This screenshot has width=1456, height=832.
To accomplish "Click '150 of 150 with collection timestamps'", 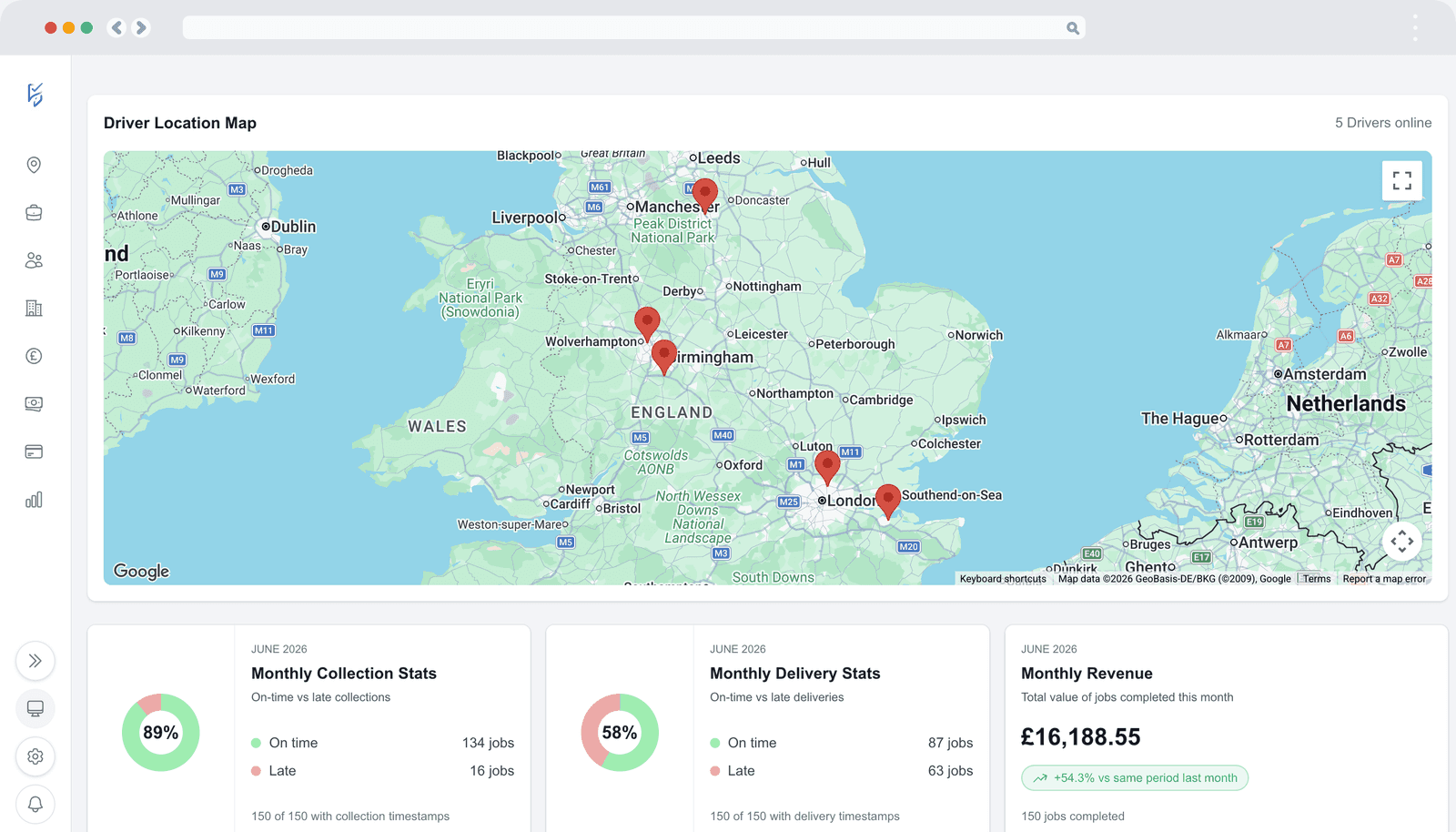I will 350,817.
